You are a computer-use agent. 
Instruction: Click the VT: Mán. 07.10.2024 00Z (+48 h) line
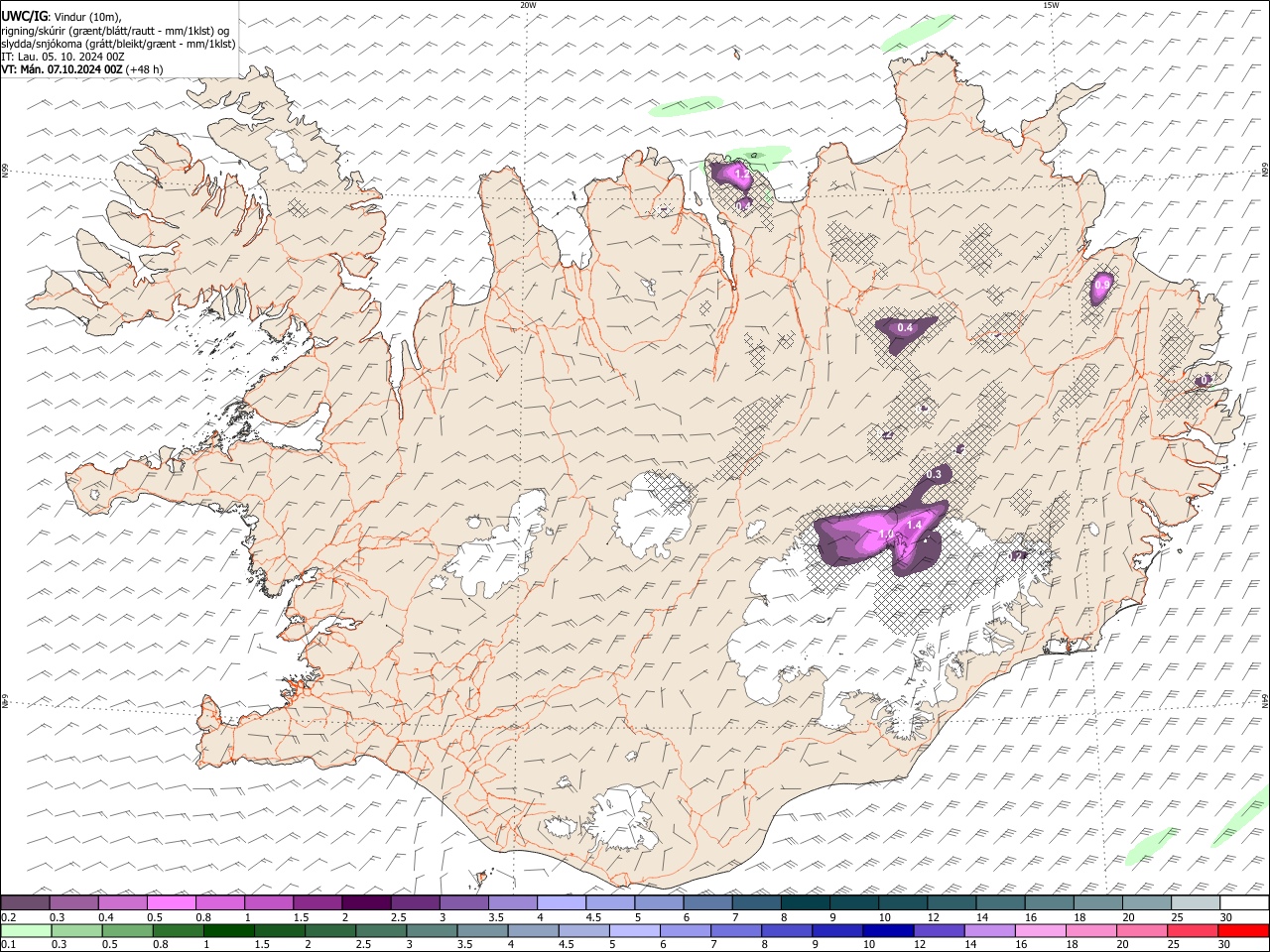pyautogui.click(x=82, y=69)
